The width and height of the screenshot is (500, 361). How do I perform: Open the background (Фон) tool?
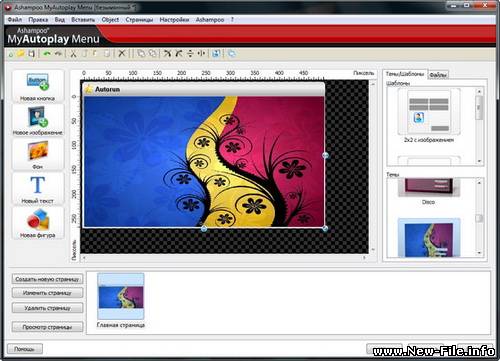tap(38, 155)
